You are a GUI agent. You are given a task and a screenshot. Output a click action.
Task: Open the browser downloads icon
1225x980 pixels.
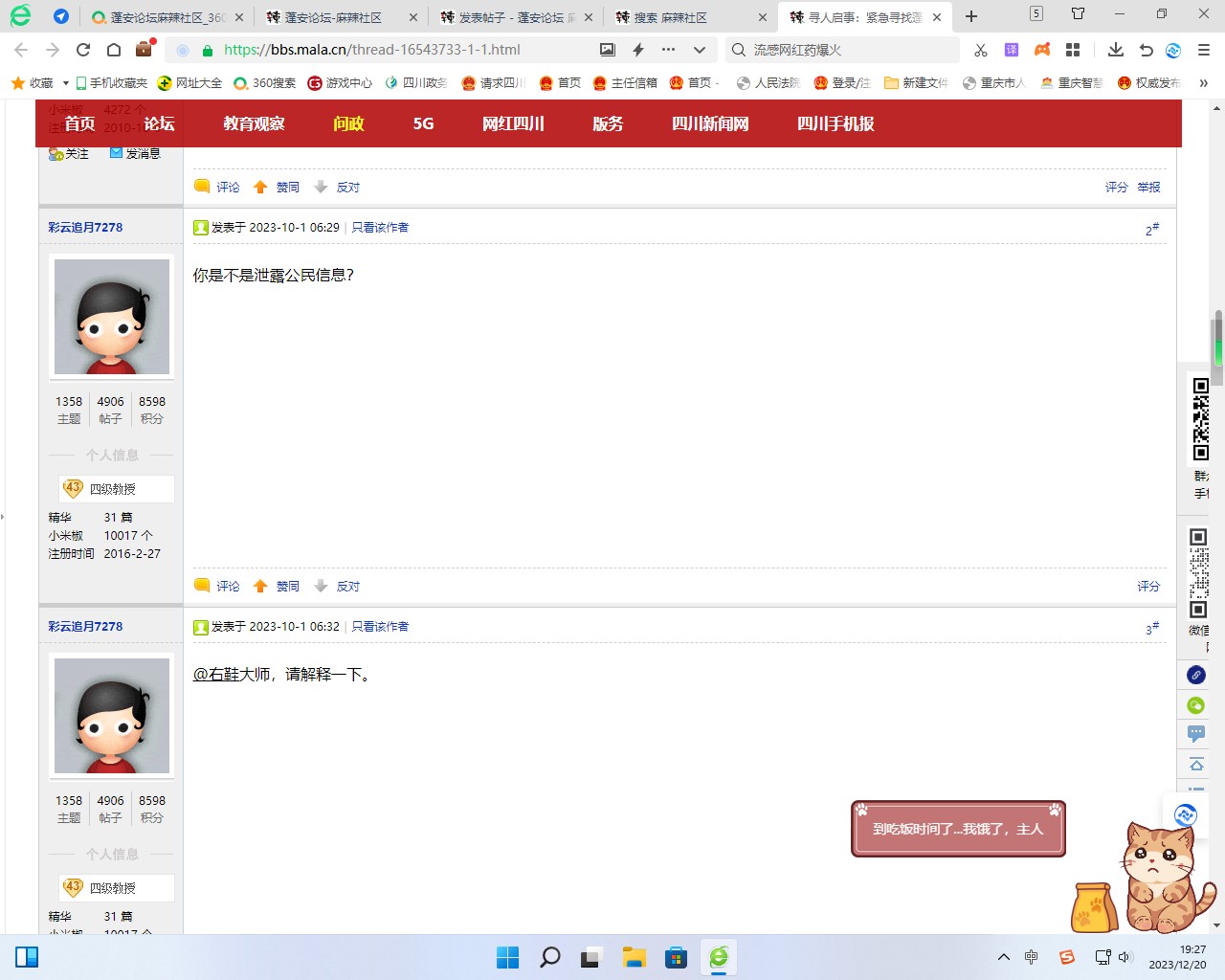click(1115, 50)
